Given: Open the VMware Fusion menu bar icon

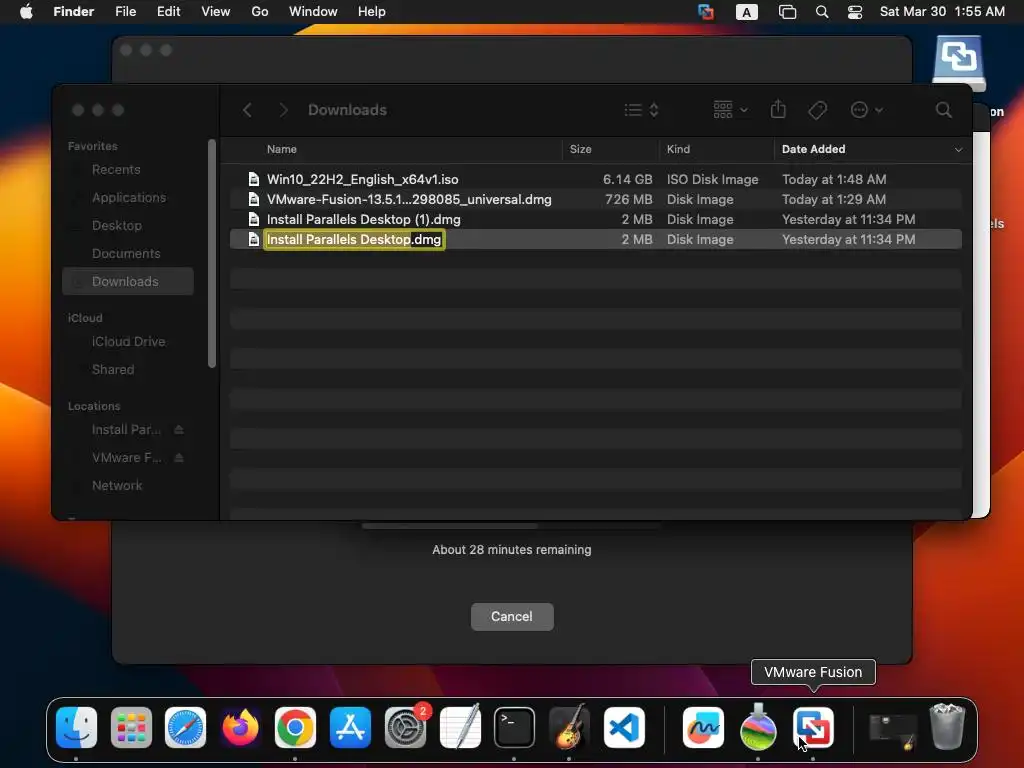Looking at the screenshot, I should (705, 12).
